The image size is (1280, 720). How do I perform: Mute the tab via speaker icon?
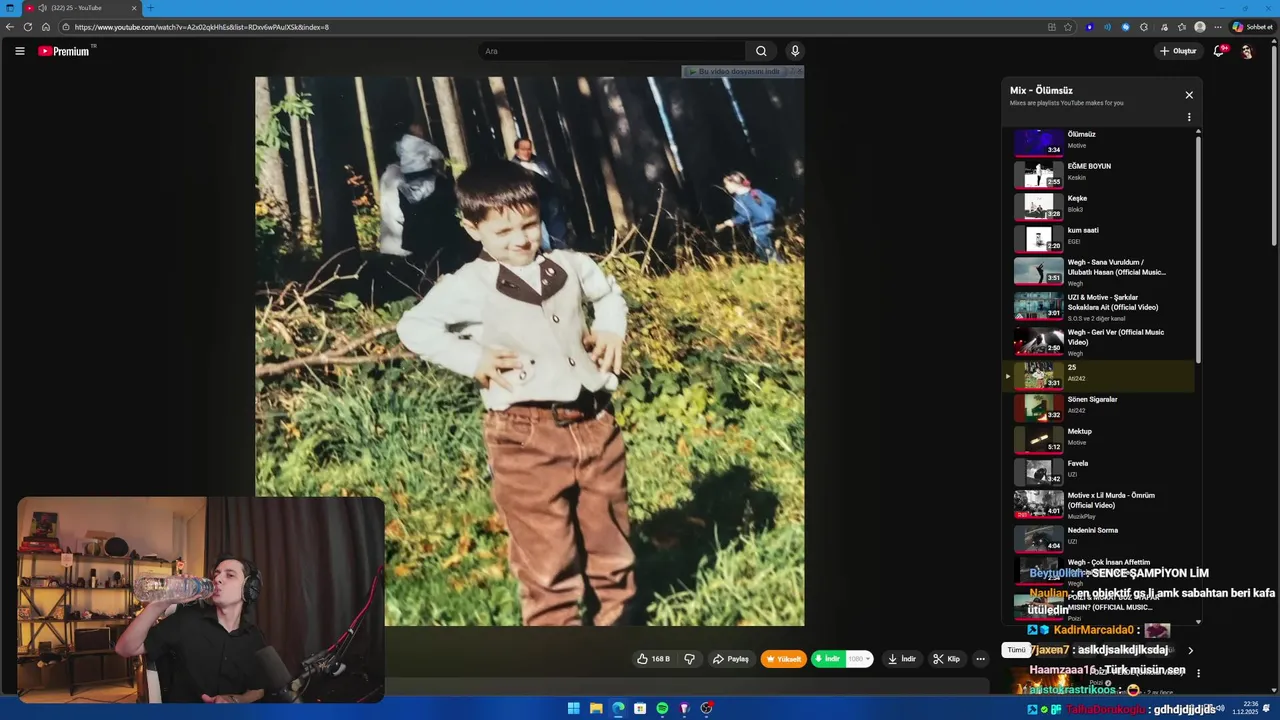click(x=42, y=8)
